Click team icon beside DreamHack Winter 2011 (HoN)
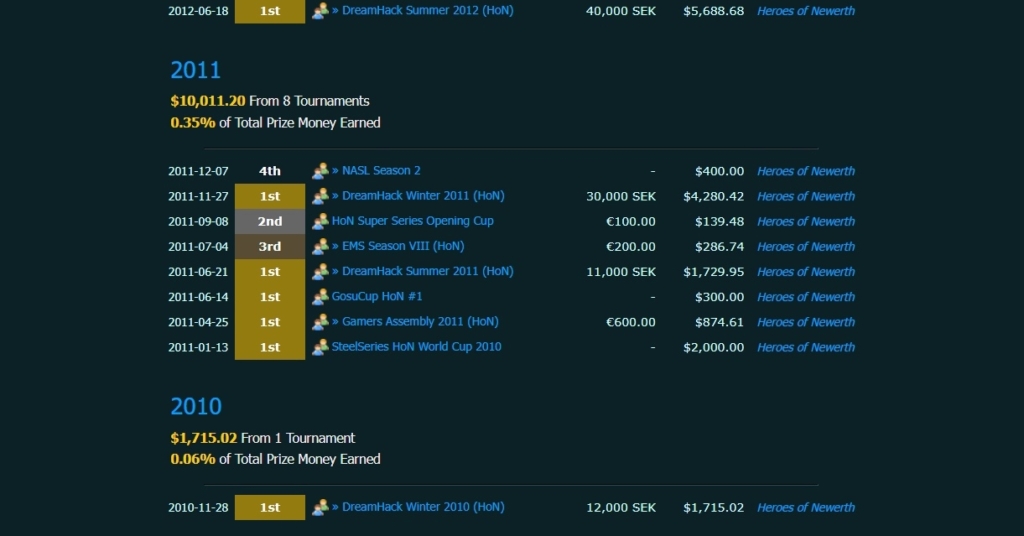 [320, 196]
